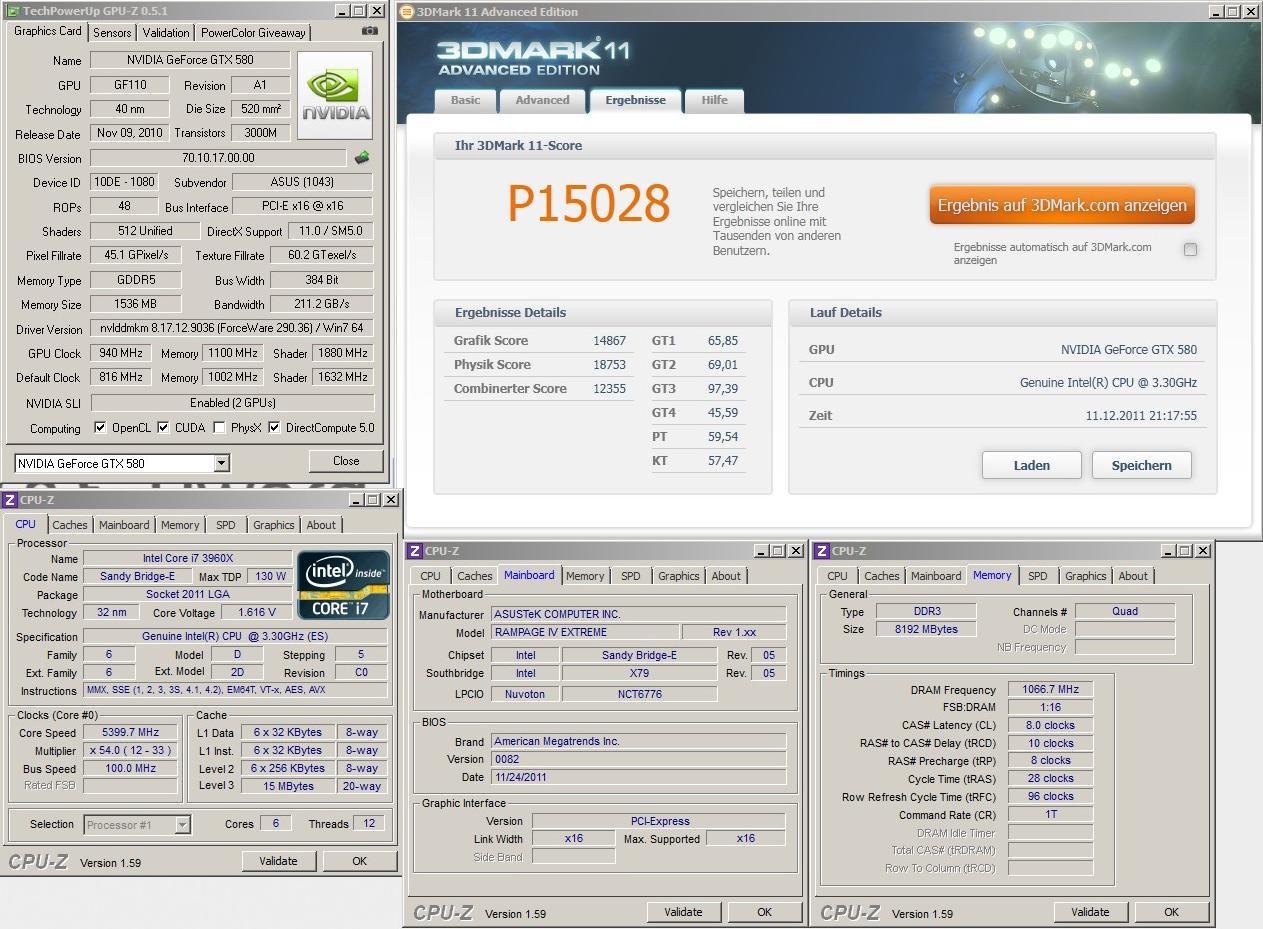
Task: Click the GT4 result 45,59
Action: pyautogui.click(x=722, y=413)
